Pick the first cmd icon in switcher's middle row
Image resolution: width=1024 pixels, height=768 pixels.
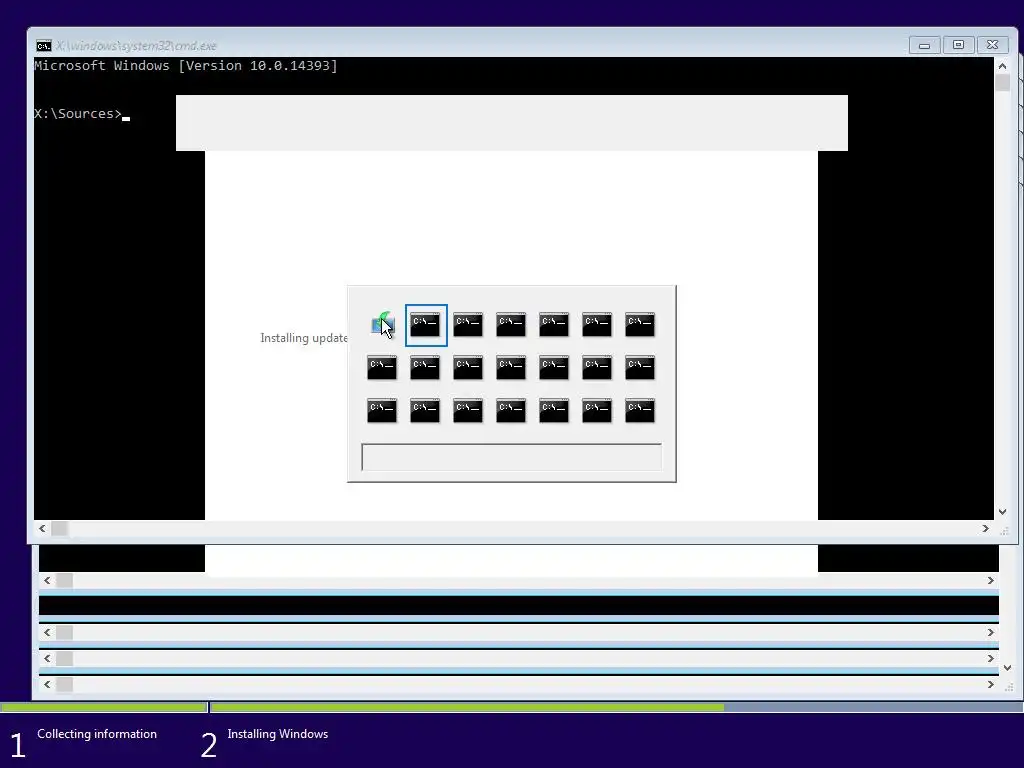tap(382, 368)
